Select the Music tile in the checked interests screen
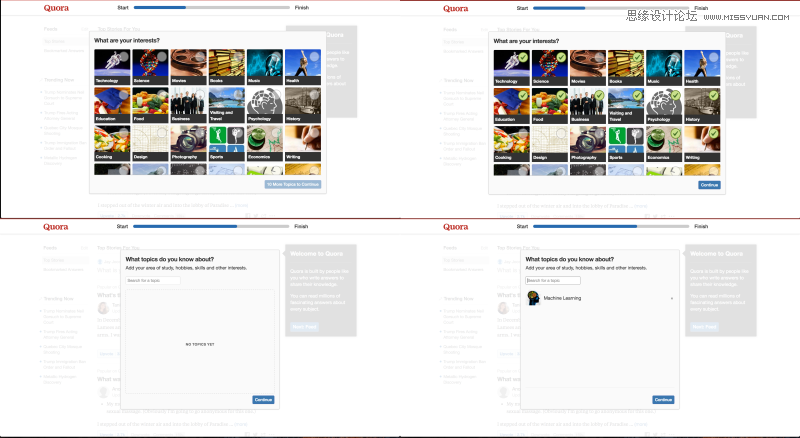The image size is (800, 438). [x=664, y=67]
